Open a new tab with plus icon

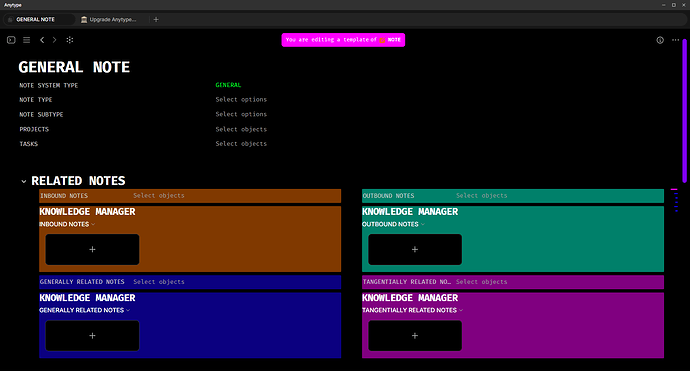pyautogui.click(x=156, y=19)
